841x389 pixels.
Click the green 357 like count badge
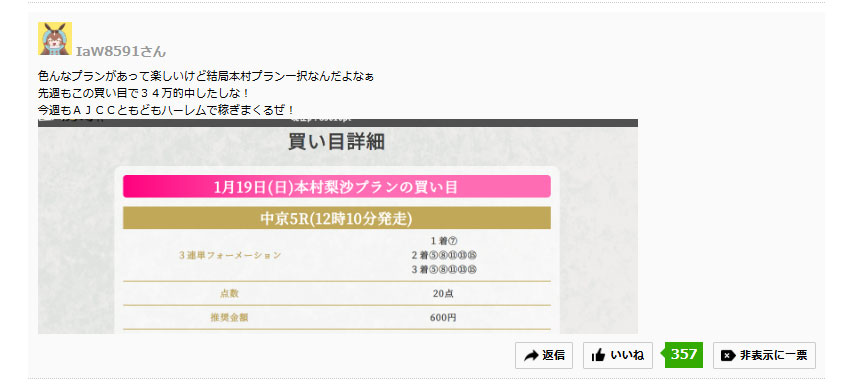tap(683, 355)
